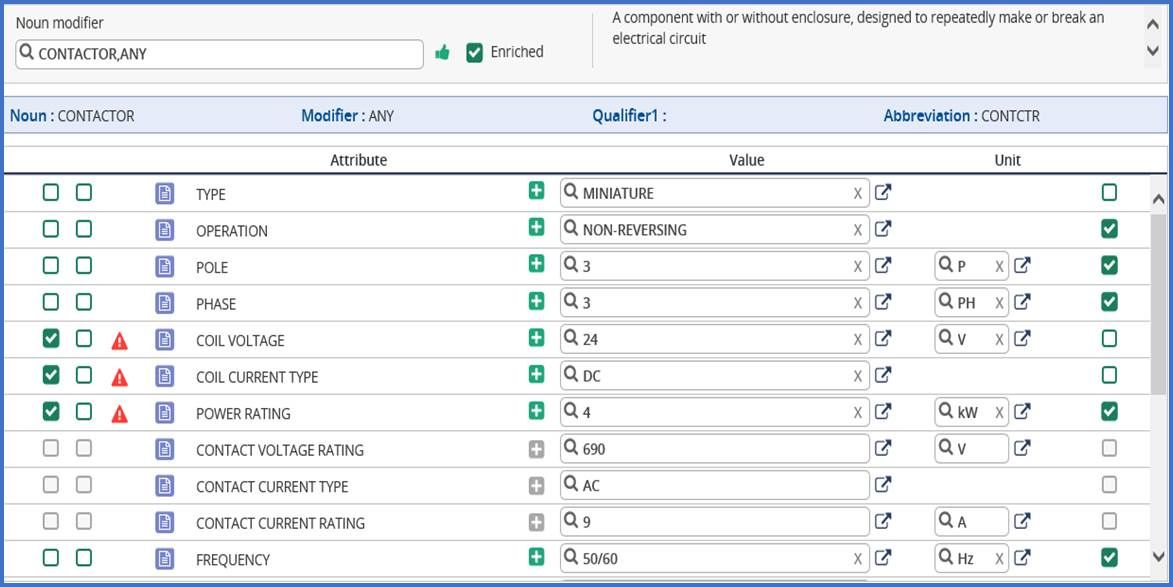The width and height of the screenshot is (1173, 587).
Task: Open external link icon beside kW unit
Action: point(1022,411)
